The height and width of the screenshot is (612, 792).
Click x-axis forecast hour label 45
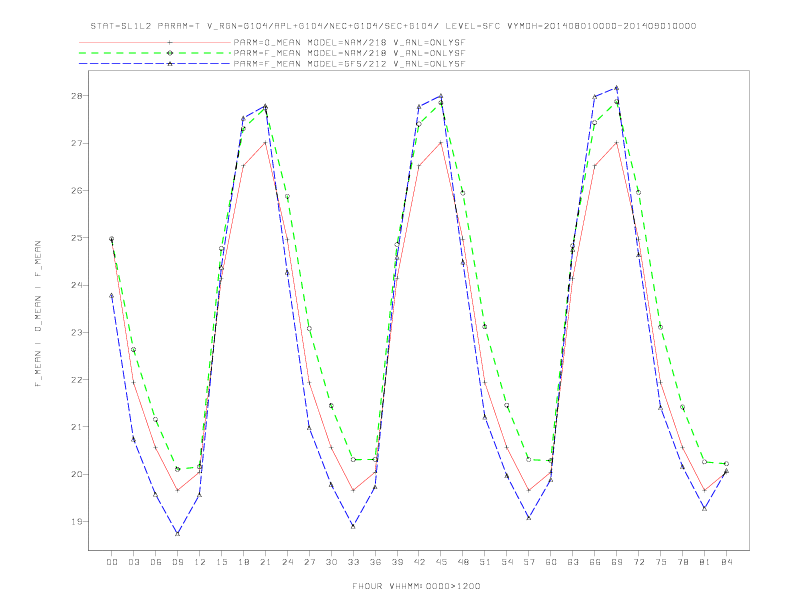[441, 562]
